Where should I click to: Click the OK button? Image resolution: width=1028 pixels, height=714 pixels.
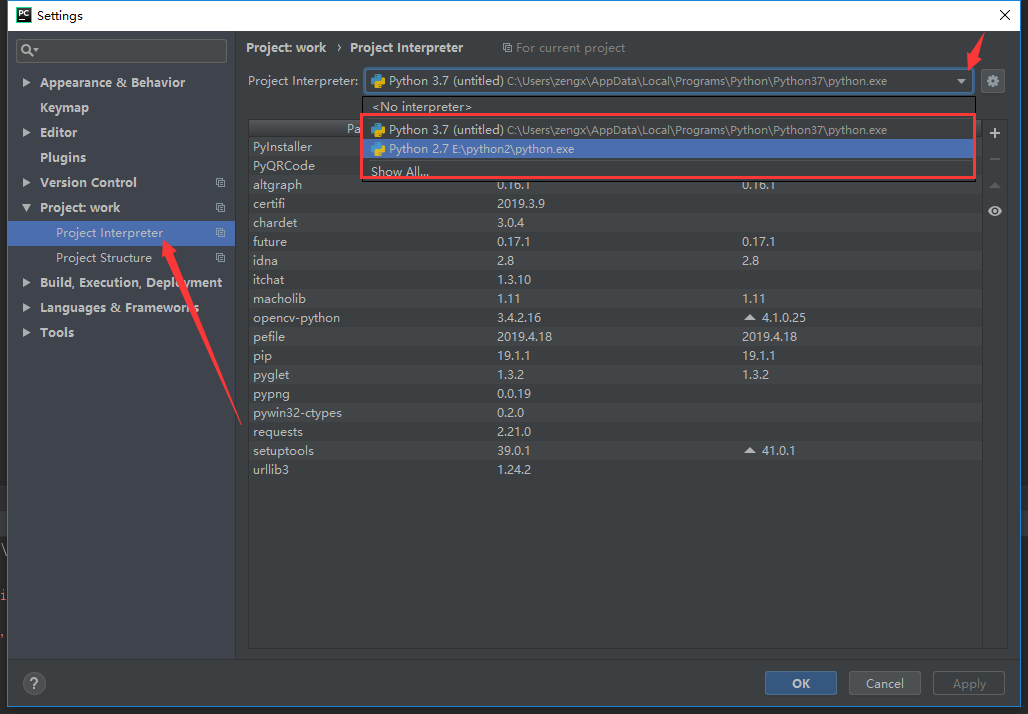pyautogui.click(x=801, y=683)
